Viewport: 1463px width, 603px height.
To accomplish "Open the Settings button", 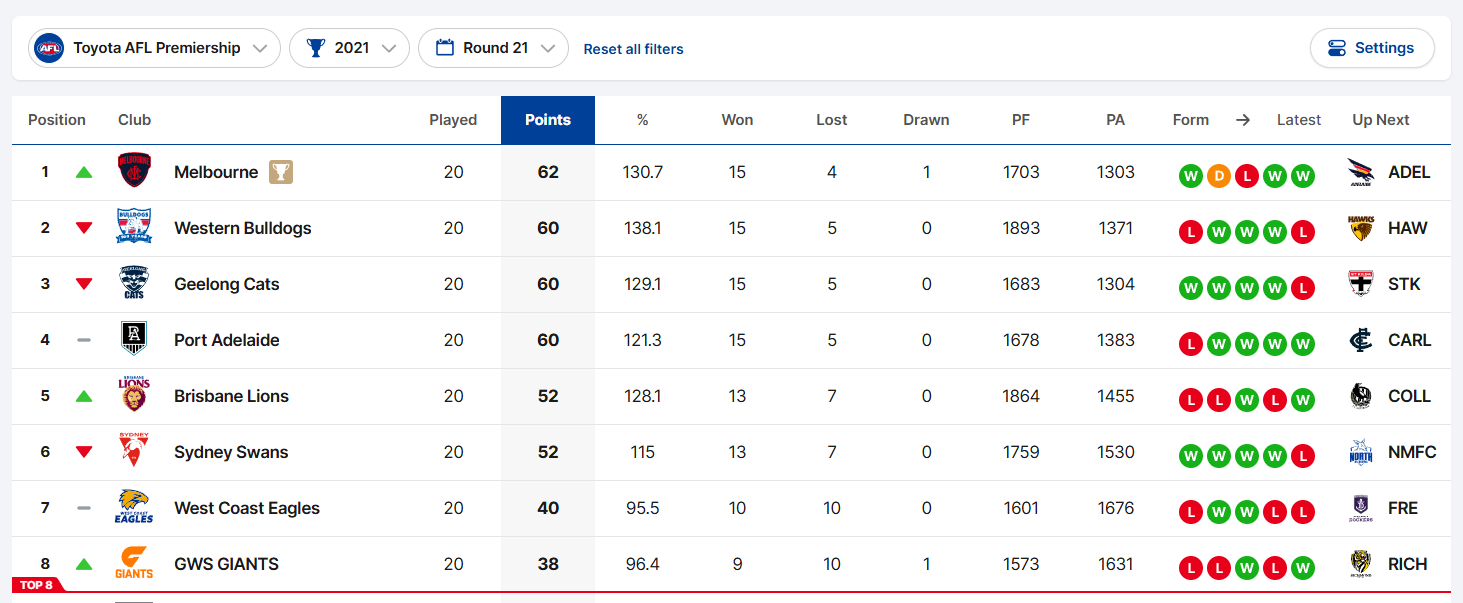I will pos(1372,48).
